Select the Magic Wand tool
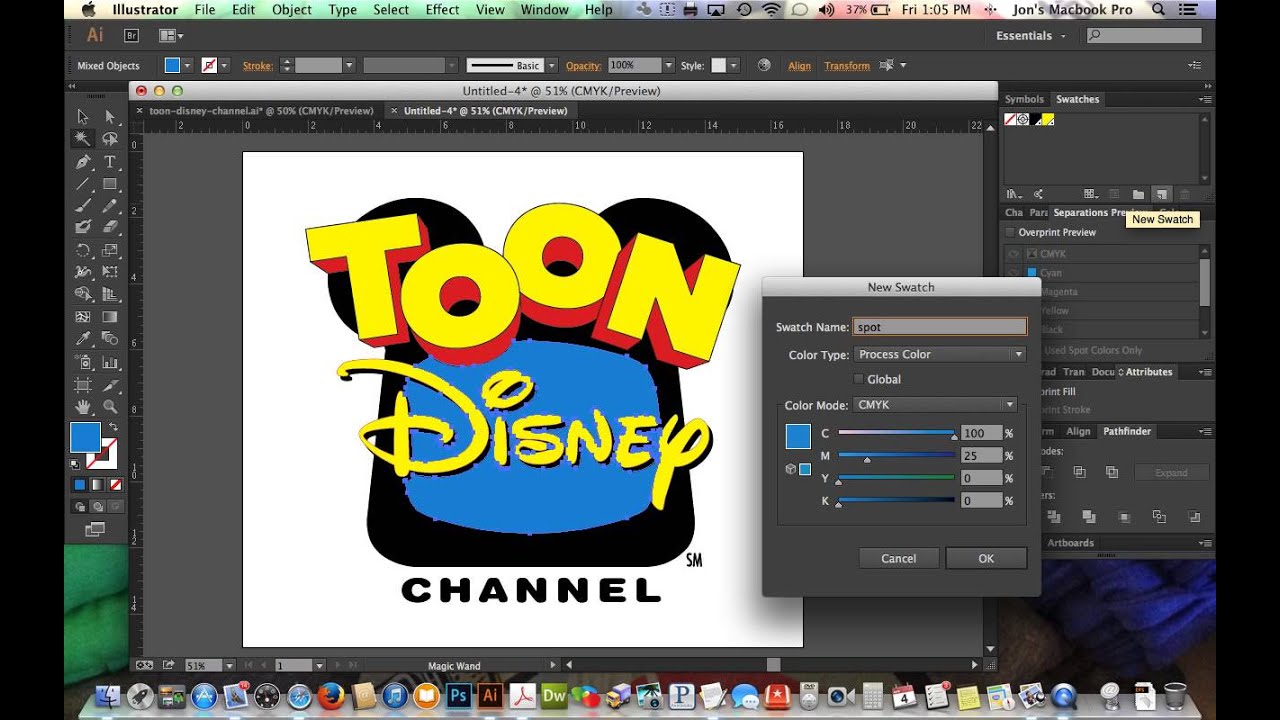 [83, 139]
